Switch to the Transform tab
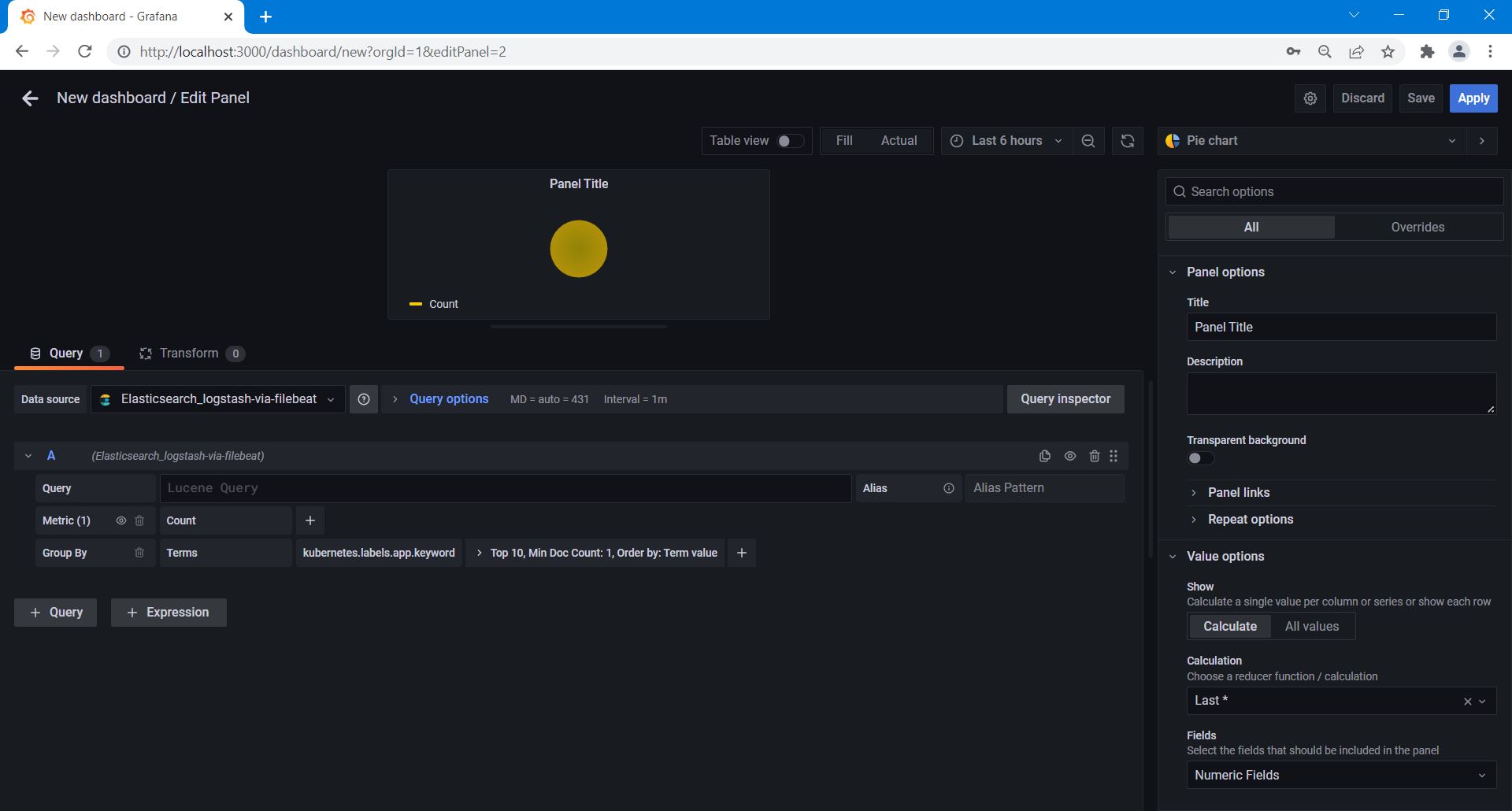Image resolution: width=1512 pixels, height=811 pixels. click(190, 354)
